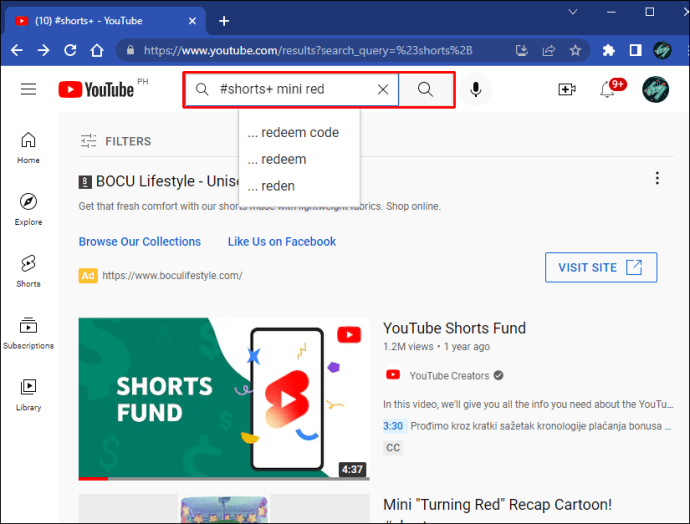Screen dimensions: 690x524
Task: Click the Turning Red video thumbnail
Action: tap(224, 509)
